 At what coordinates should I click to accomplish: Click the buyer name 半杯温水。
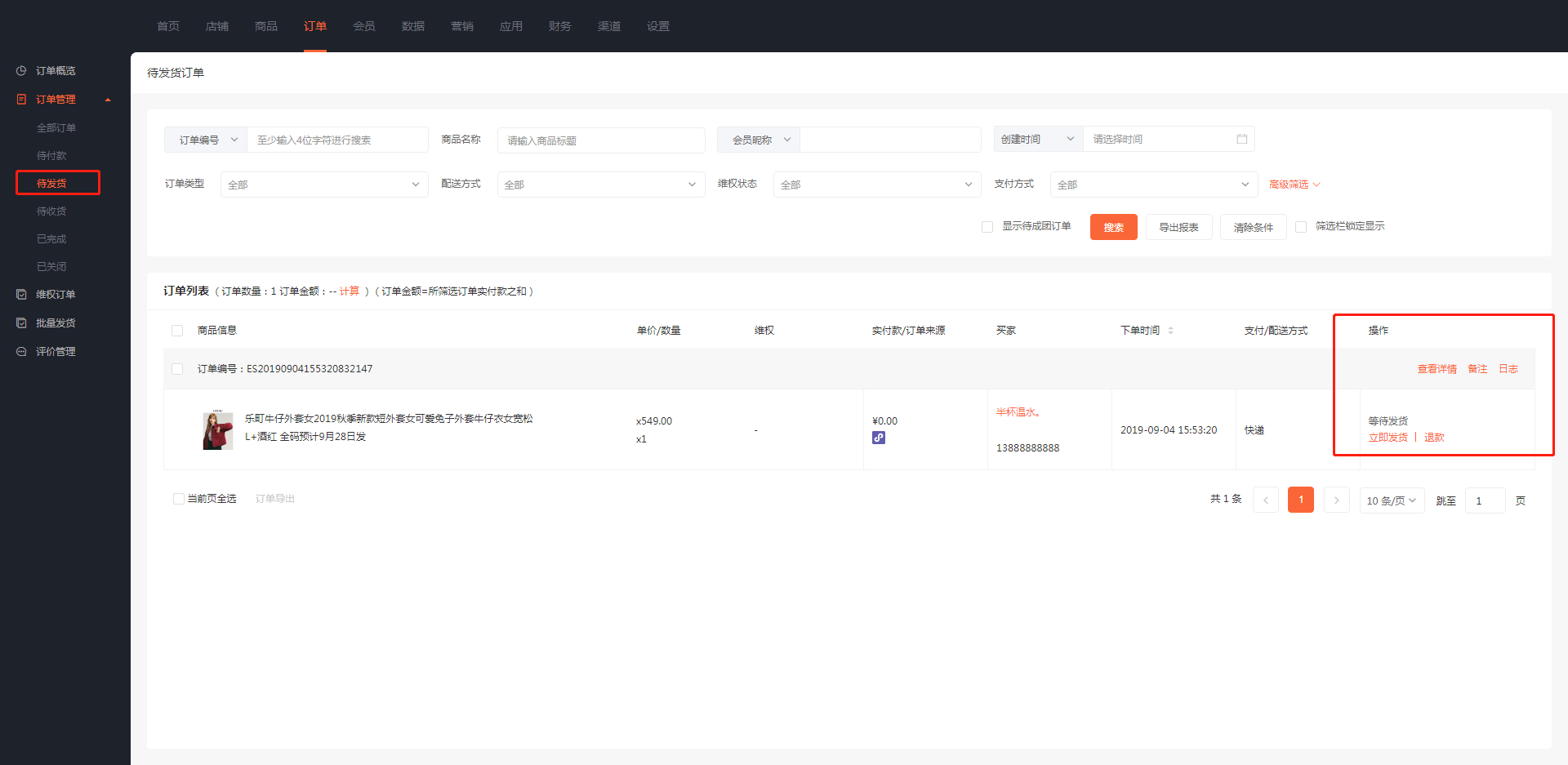tap(1018, 412)
